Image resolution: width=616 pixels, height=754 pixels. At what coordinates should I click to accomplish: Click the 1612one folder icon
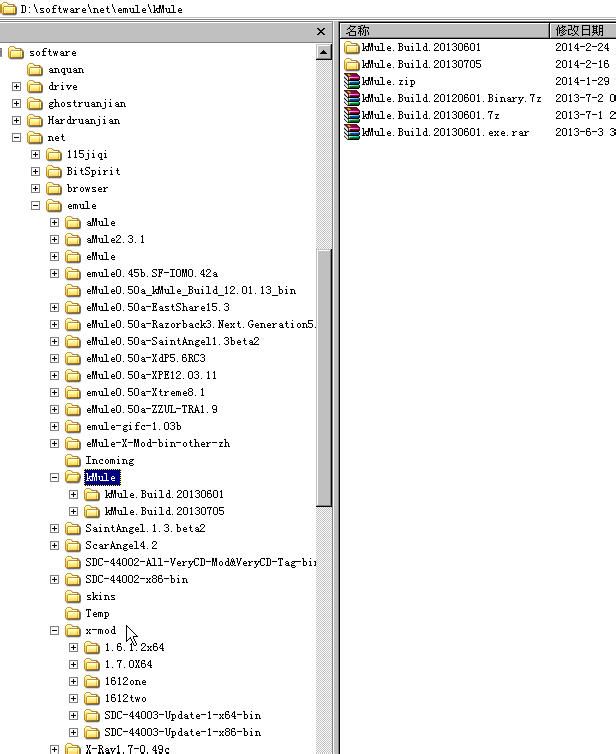click(92, 681)
